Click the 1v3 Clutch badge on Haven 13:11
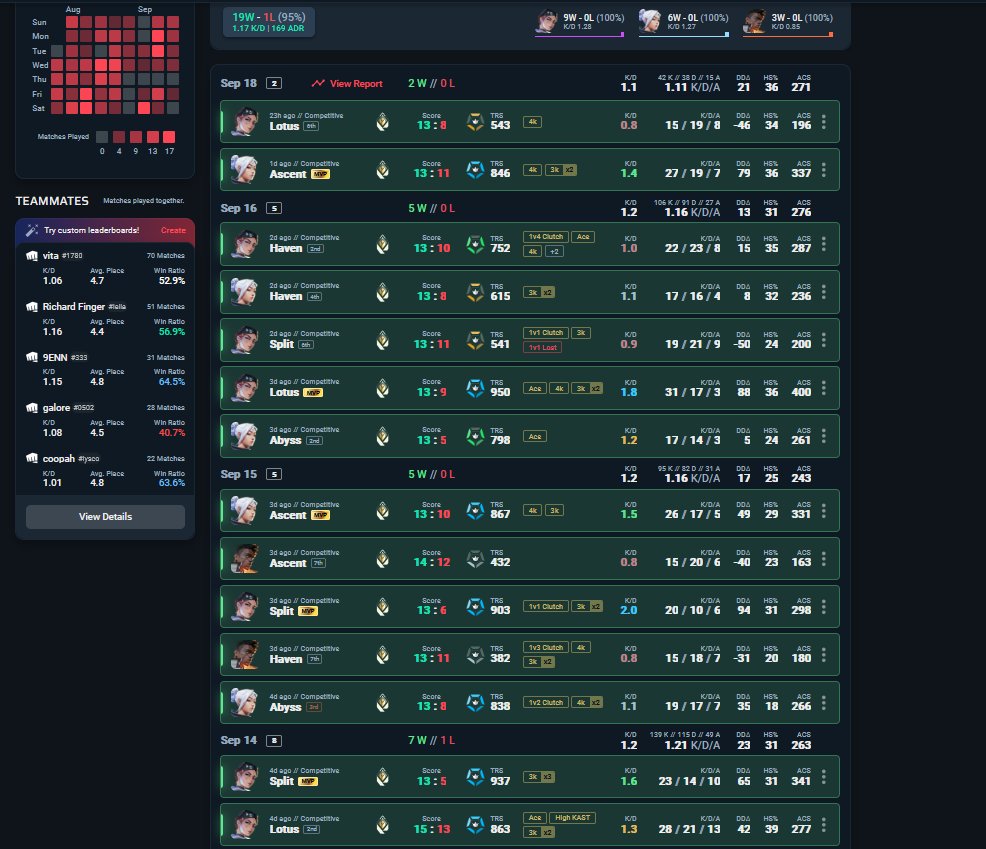Screen dimensions: 986x849 (545, 647)
